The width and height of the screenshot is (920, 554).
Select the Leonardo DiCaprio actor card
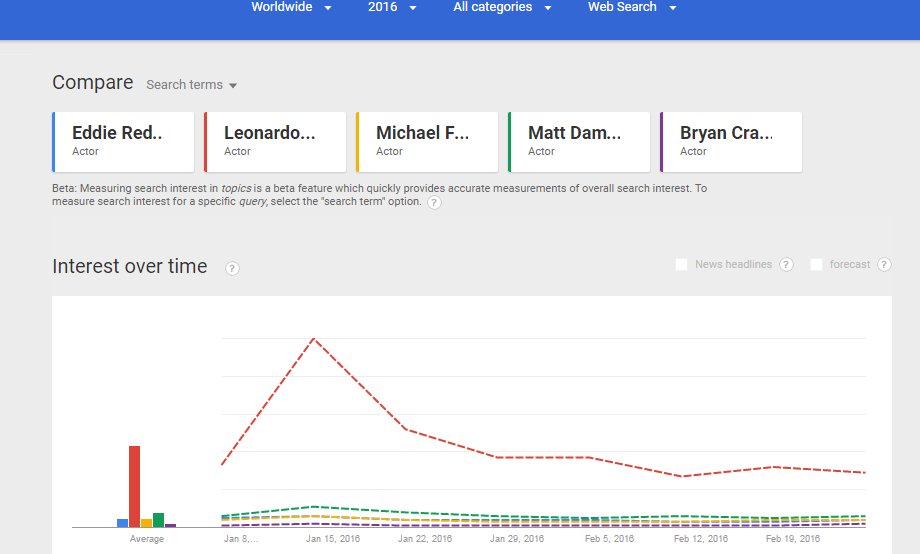(275, 142)
